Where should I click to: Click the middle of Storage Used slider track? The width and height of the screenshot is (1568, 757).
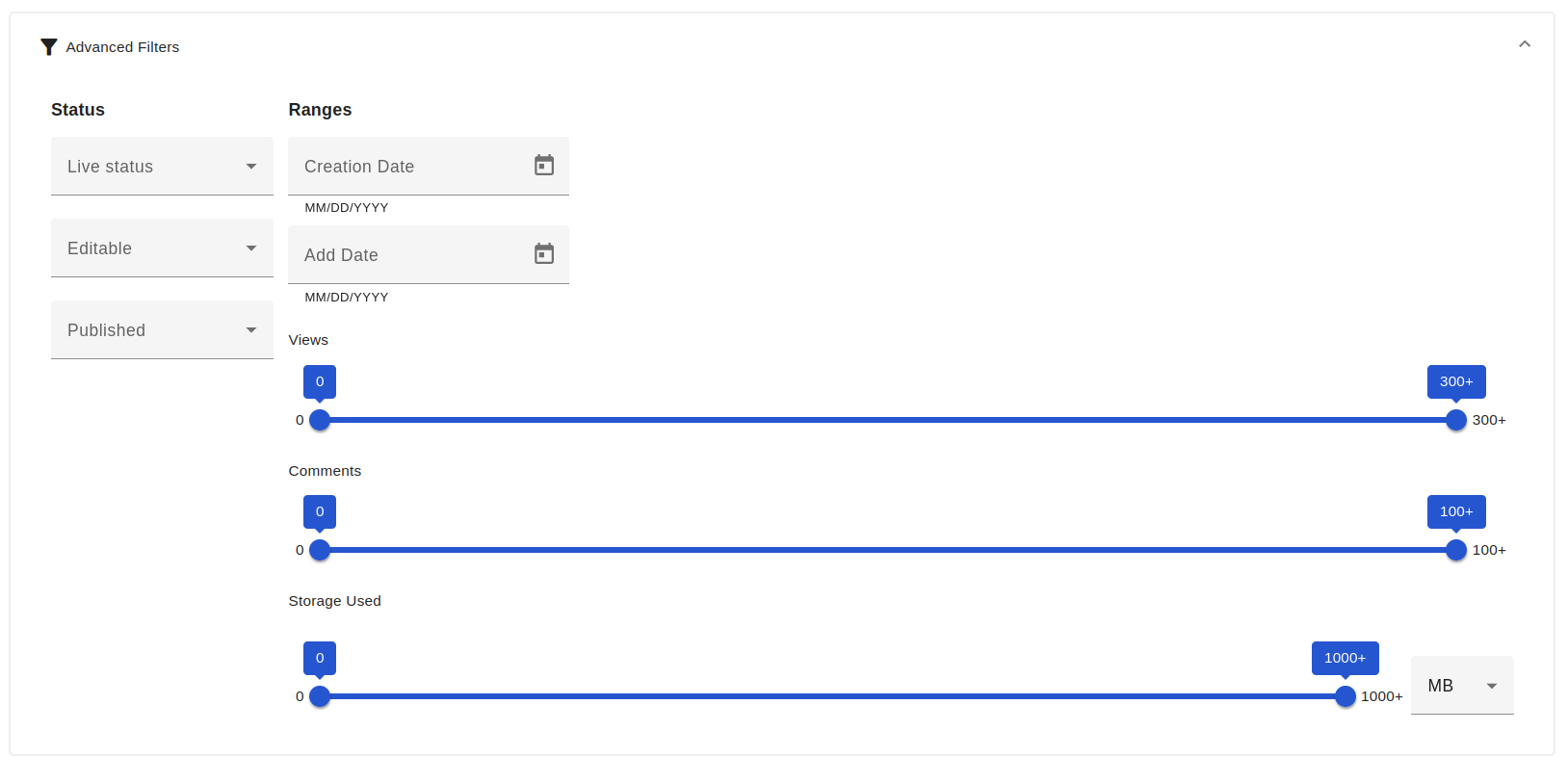(x=832, y=696)
